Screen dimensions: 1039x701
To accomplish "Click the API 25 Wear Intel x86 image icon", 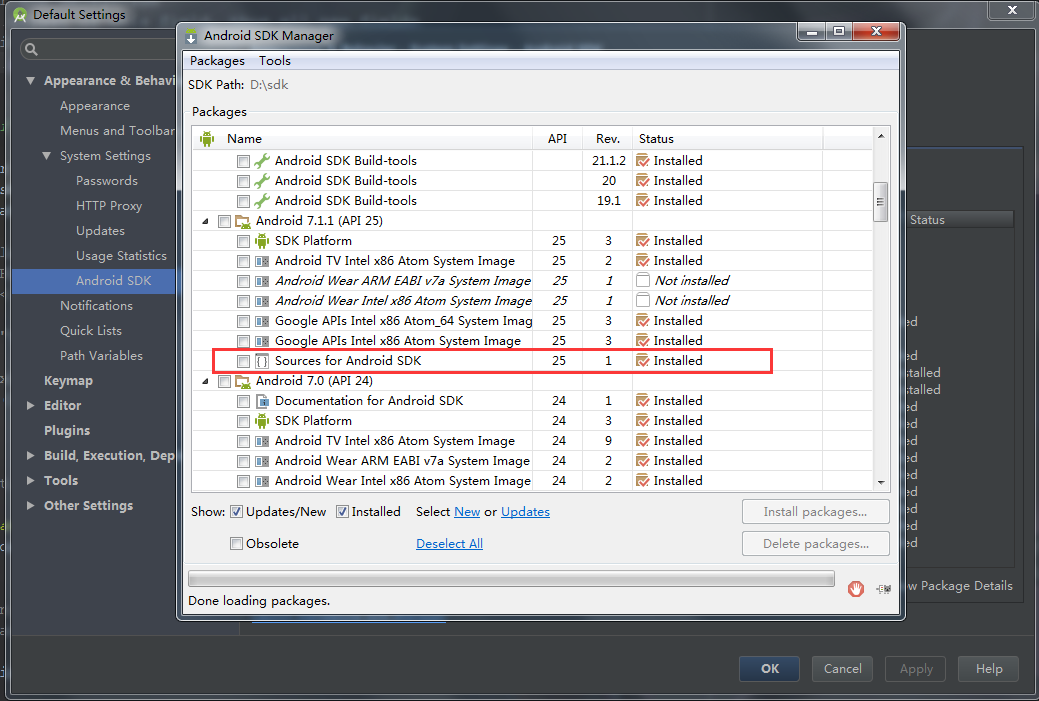I will [x=262, y=301].
